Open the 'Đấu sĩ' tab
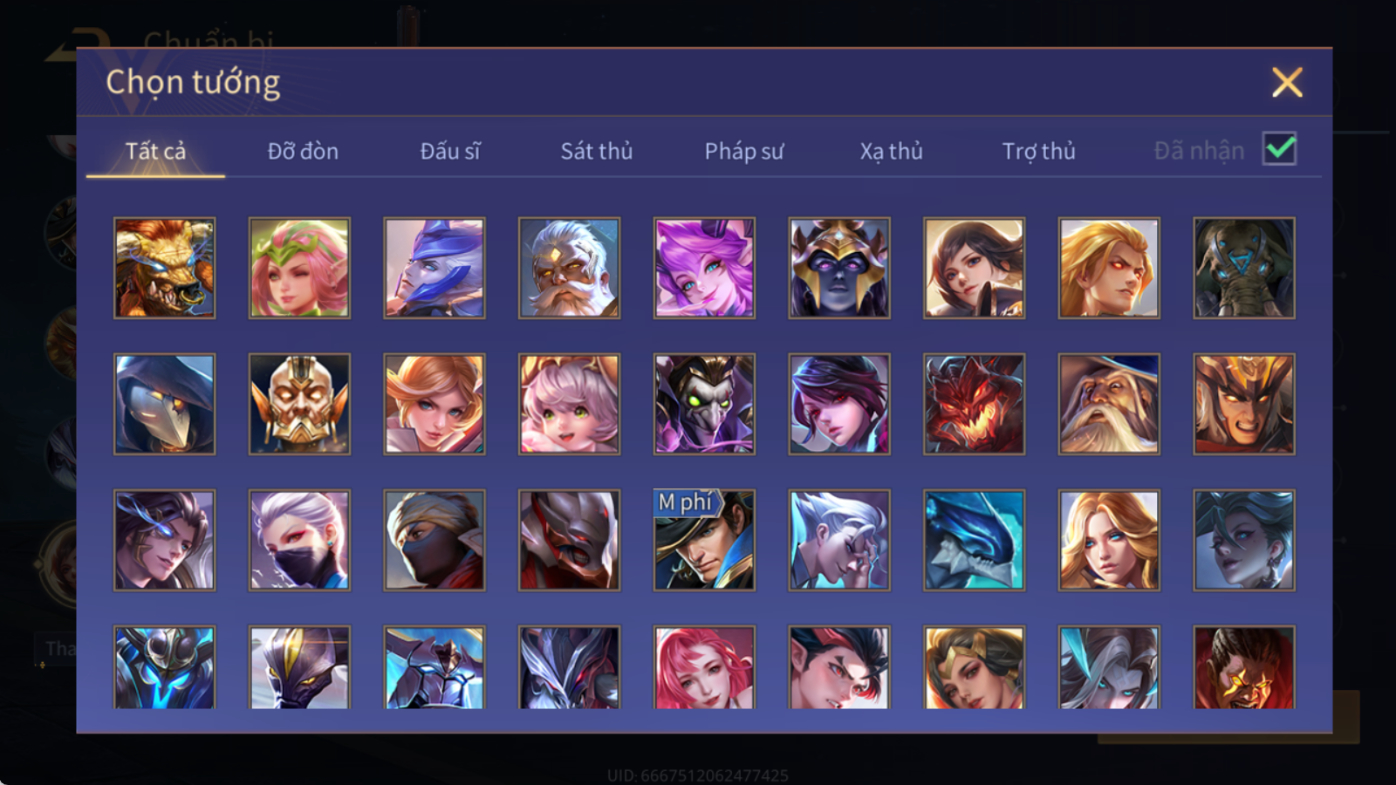1396x785 pixels. 450,151
